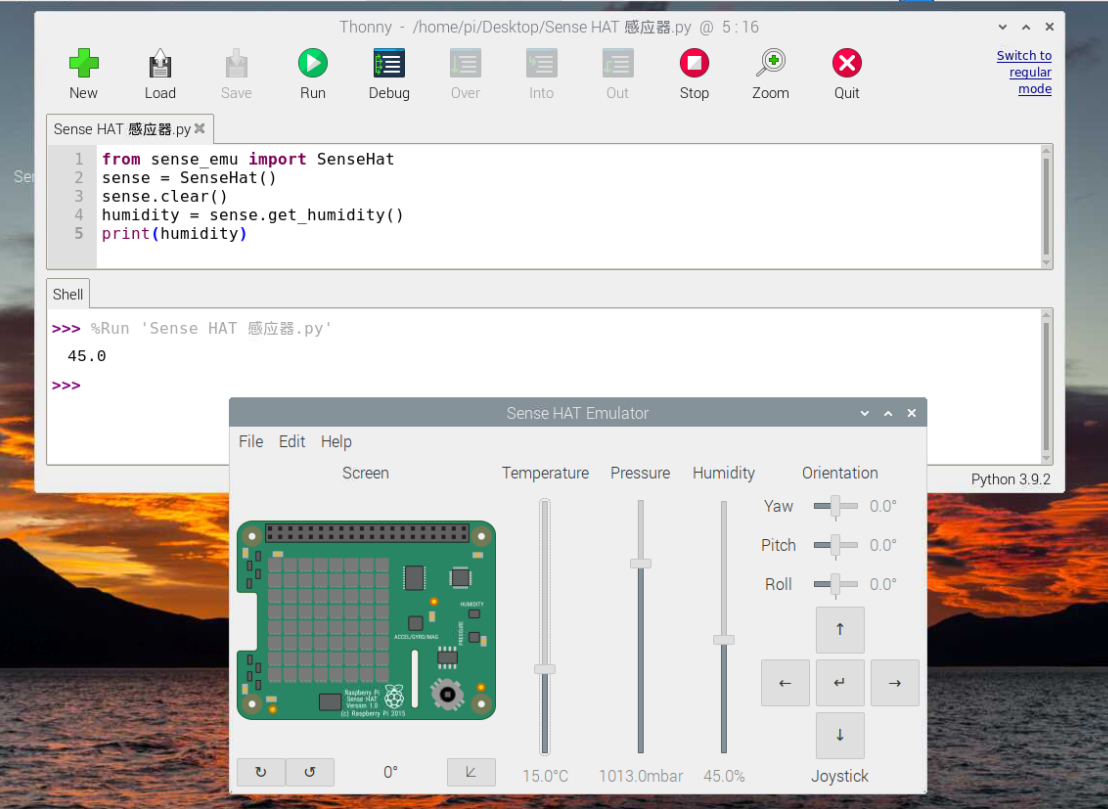Open the emulator Edit menu
The height and width of the screenshot is (809, 1108).
292,442
